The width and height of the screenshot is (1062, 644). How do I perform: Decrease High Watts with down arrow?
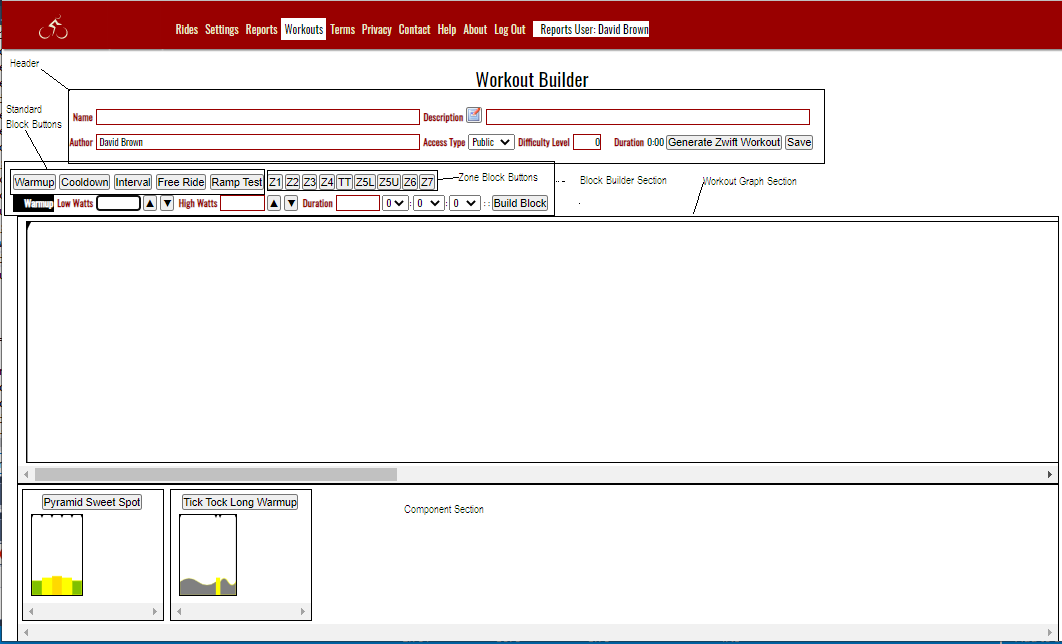pos(291,203)
